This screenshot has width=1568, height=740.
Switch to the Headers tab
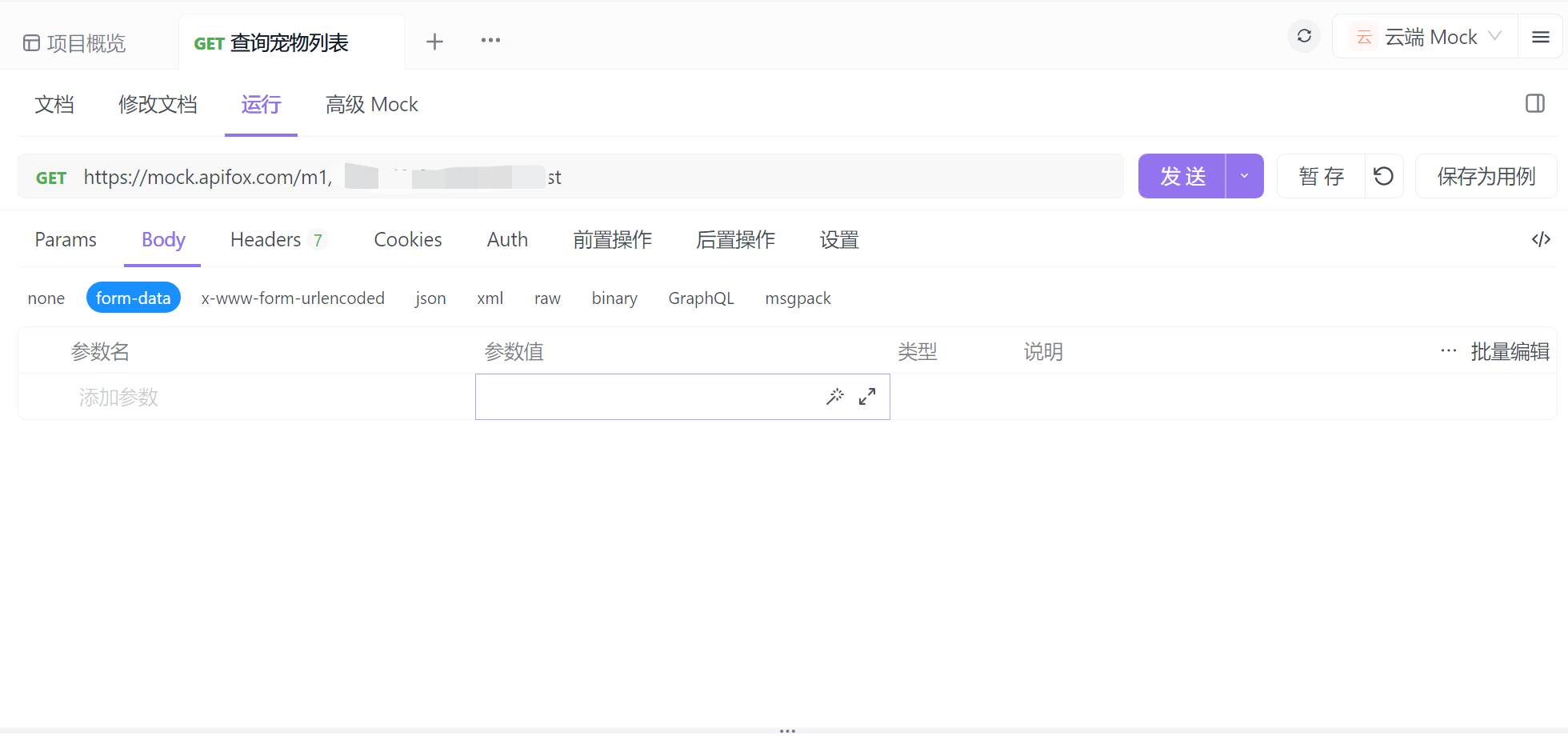(266, 239)
